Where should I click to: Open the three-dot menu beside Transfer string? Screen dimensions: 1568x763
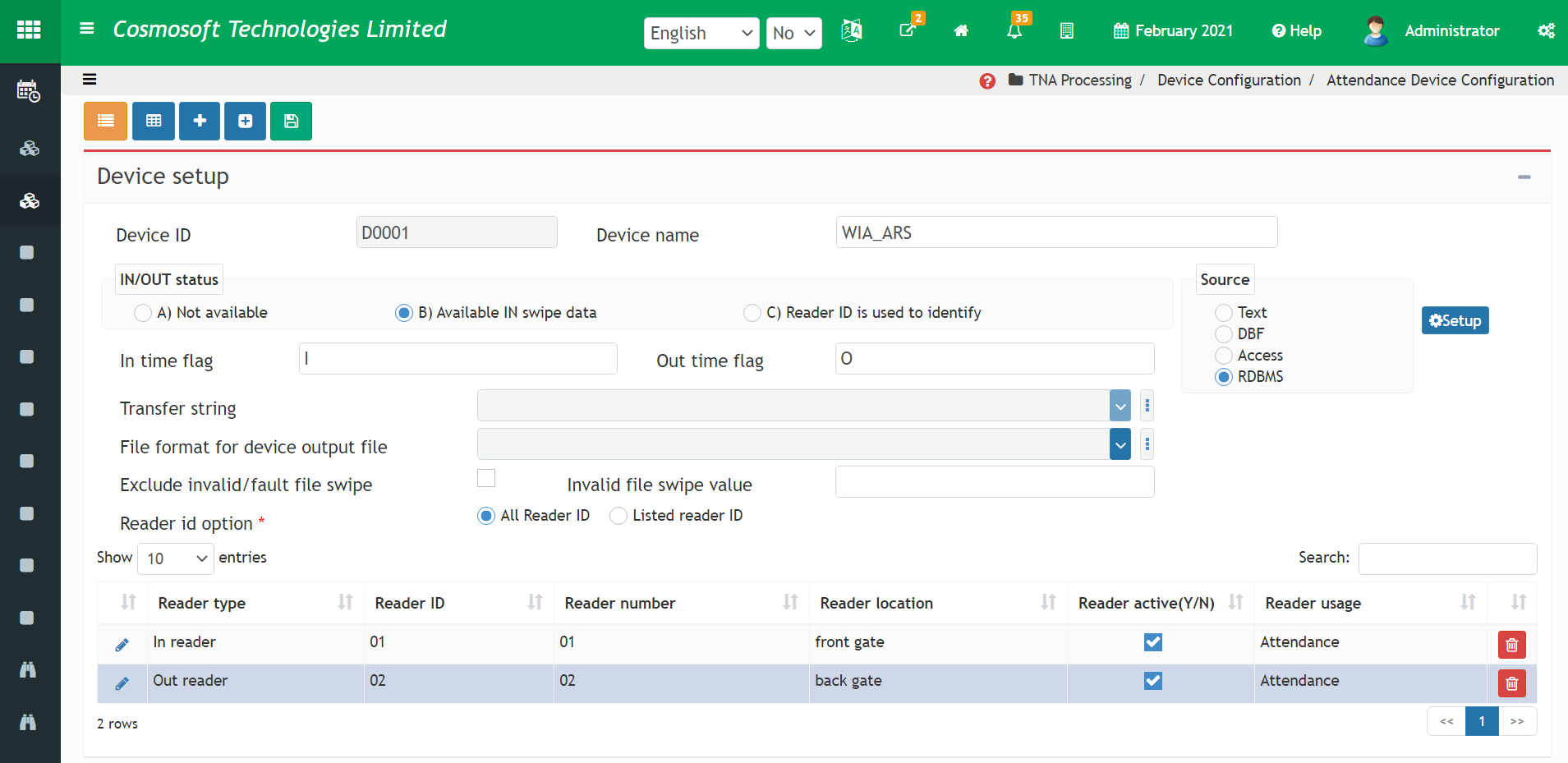[x=1147, y=406]
